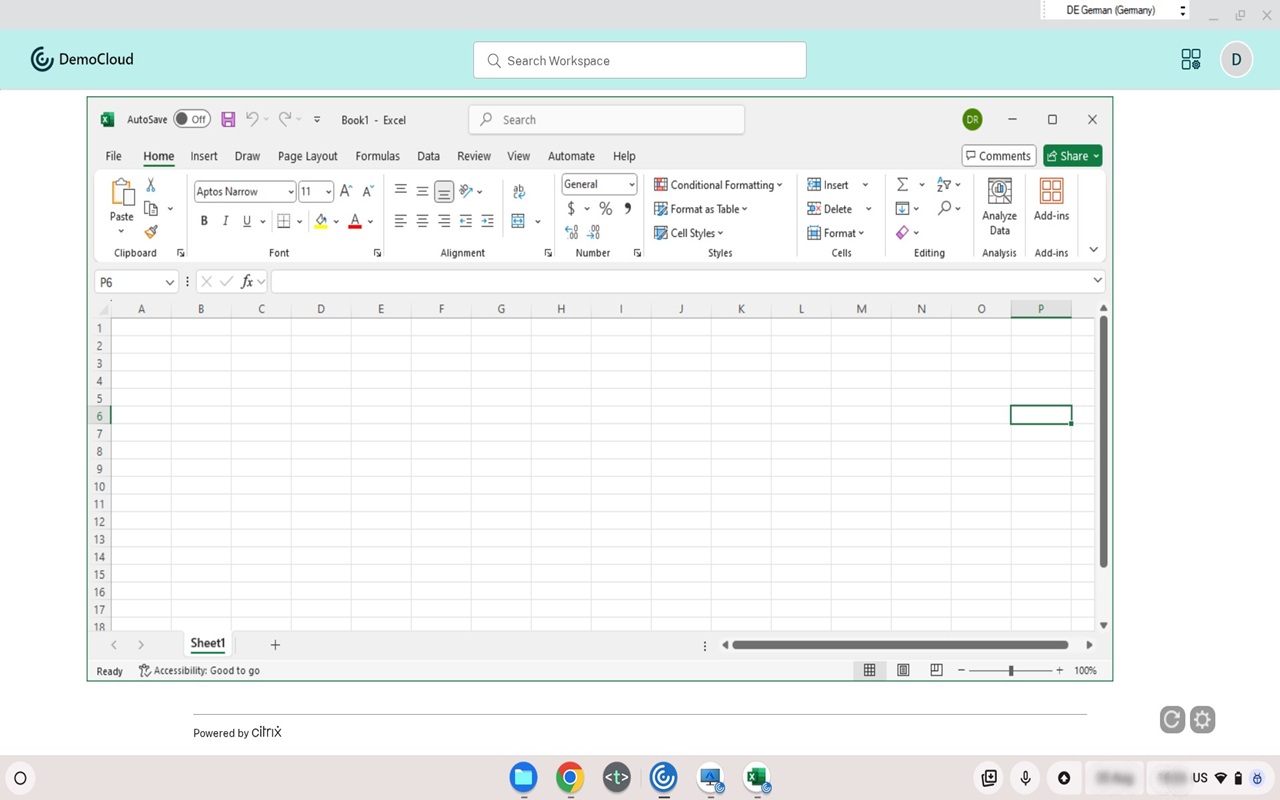This screenshot has width=1280, height=800.
Task: Open the font name dropdown Aptos Narrow
Action: click(x=290, y=192)
